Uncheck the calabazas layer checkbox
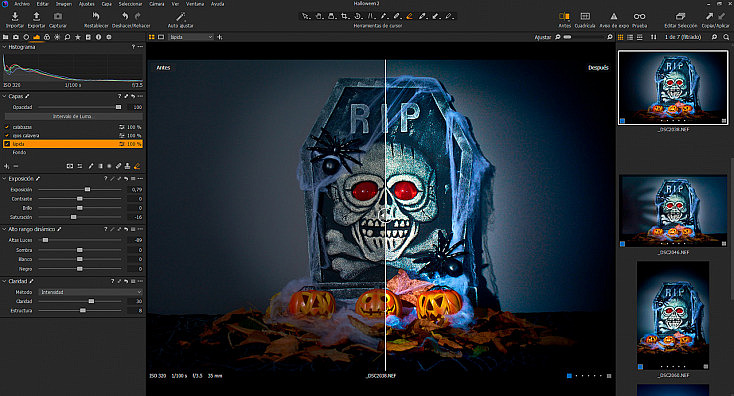Image resolution: width=734 pixels, height=396 pixels. 7,127
